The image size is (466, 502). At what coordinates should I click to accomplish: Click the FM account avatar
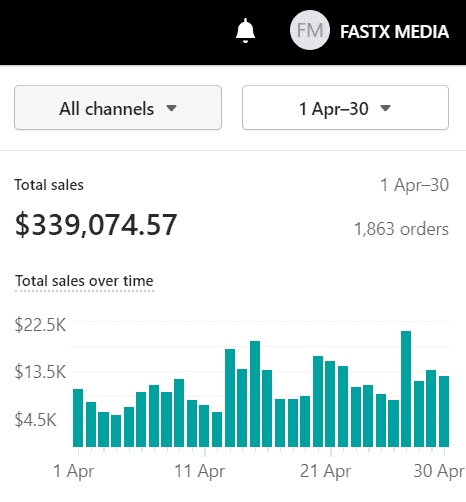pos(310,30)
